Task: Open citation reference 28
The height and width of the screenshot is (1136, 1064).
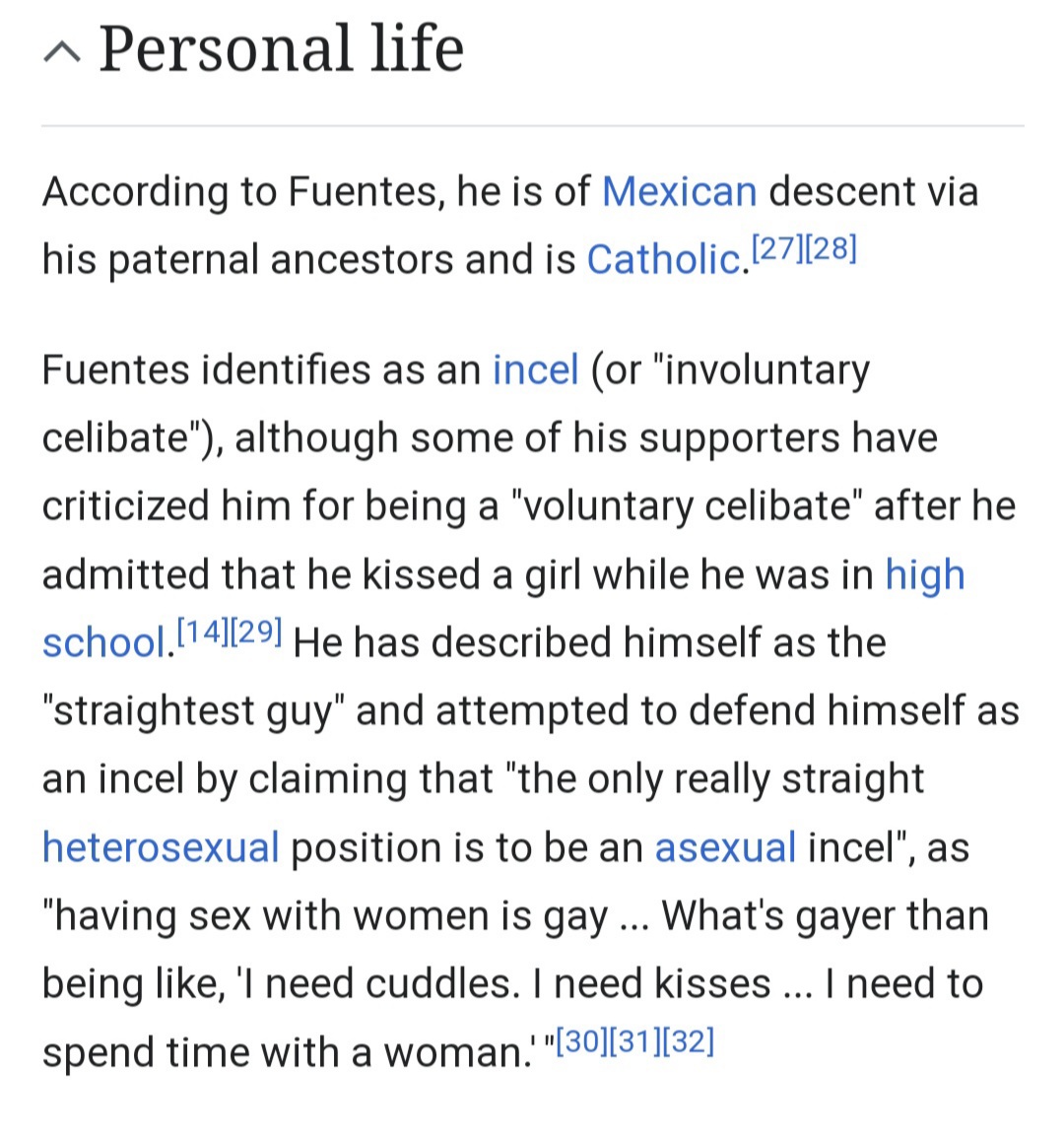Action: [x=831, y=248]
